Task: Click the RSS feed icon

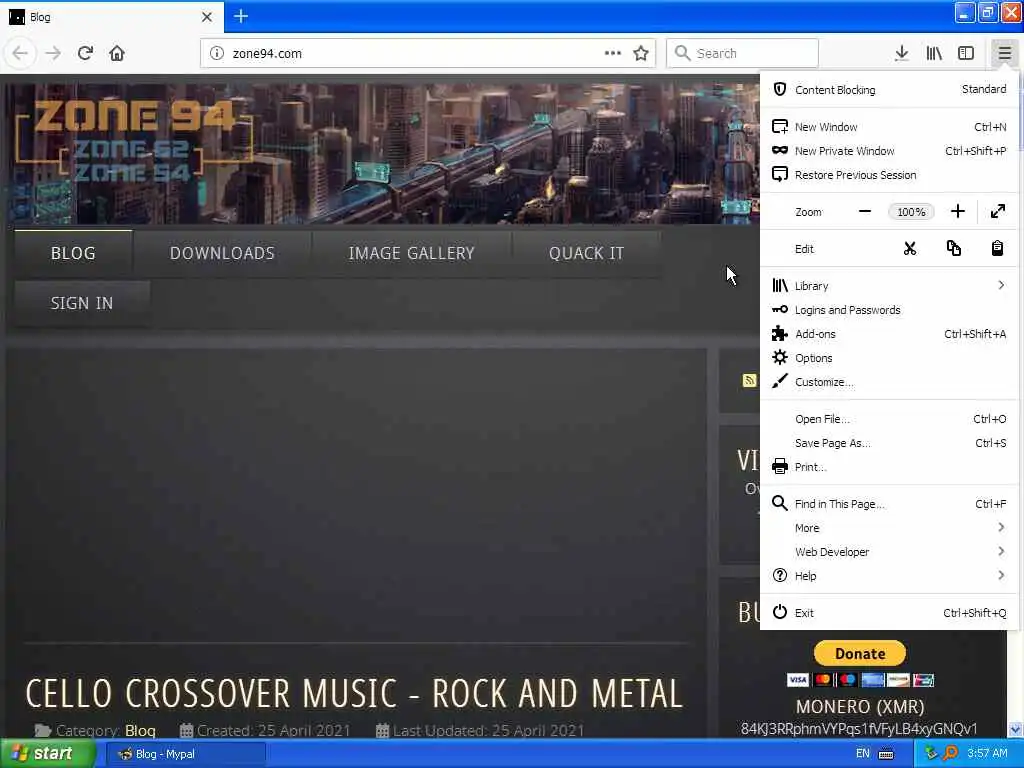Action: 749,381
